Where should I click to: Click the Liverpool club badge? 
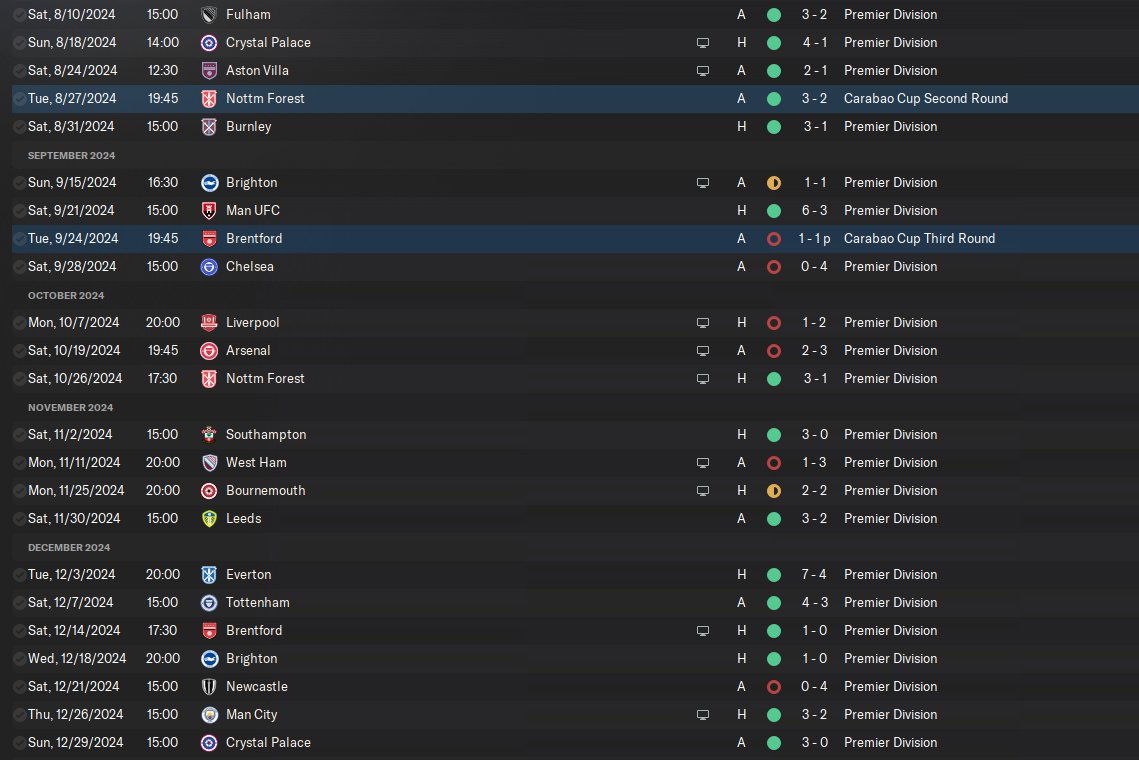(x=209, y=323)
